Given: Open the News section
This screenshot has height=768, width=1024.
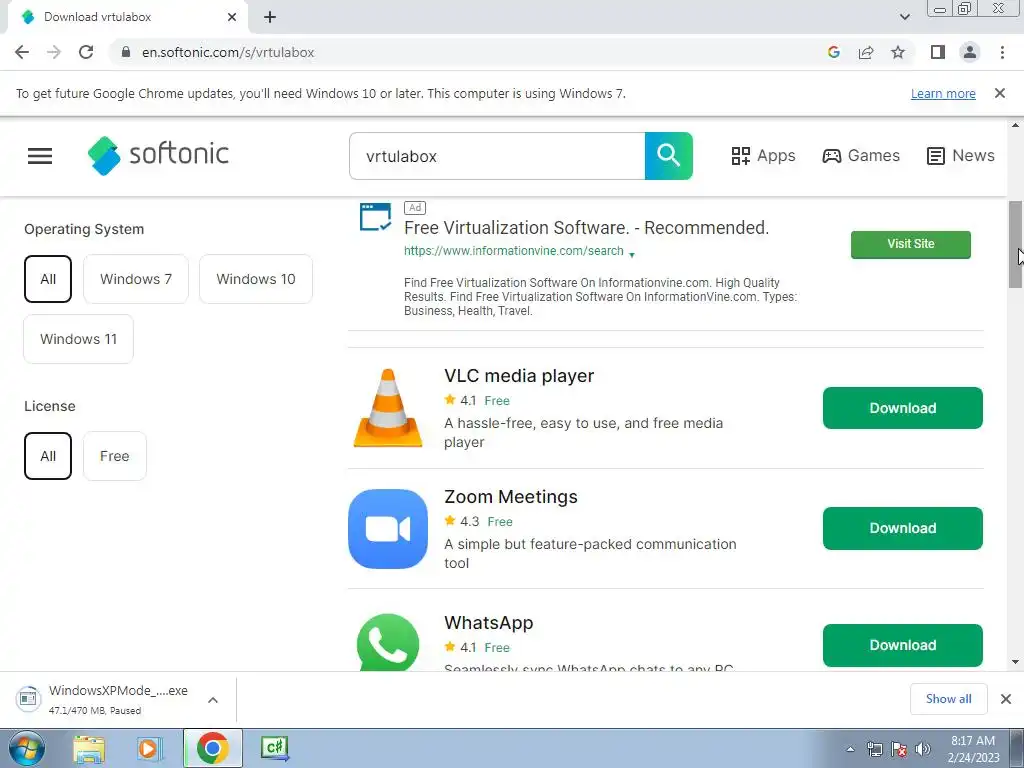Looking at the screenshot, I should click(x=960, y=155).
